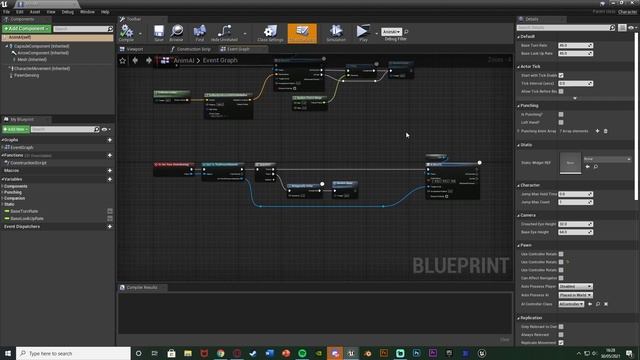Select BaseLookUpRate variable
640x360 pixels.
[27, 219]
